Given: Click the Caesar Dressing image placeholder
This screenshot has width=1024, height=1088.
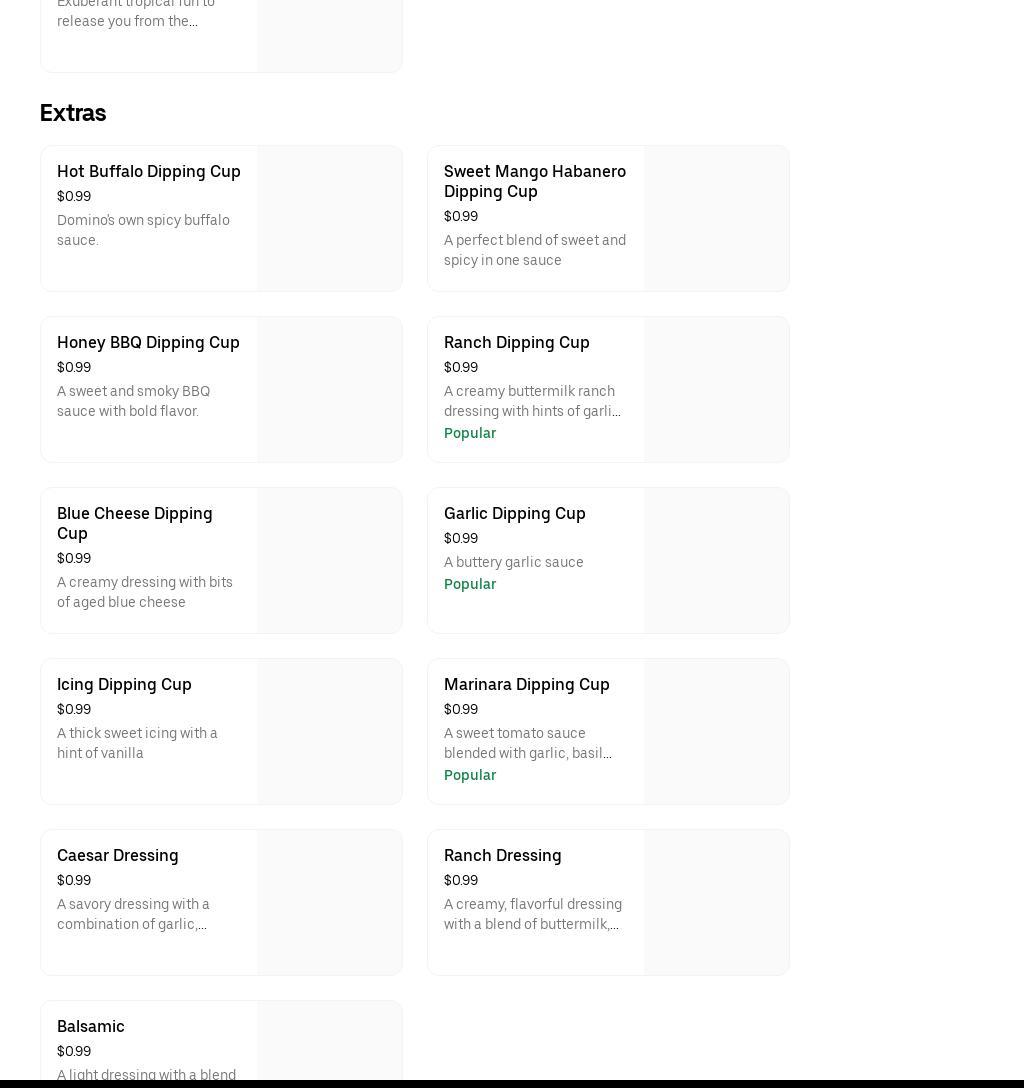Looking at the screenshot, I should click(x=329, y=903).
